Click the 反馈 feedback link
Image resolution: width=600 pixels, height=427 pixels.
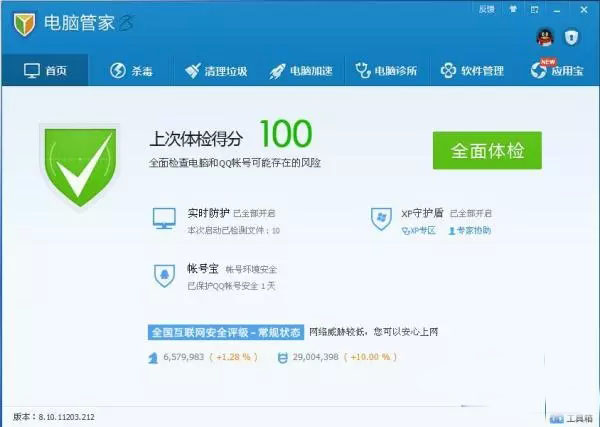coord(487,9)
